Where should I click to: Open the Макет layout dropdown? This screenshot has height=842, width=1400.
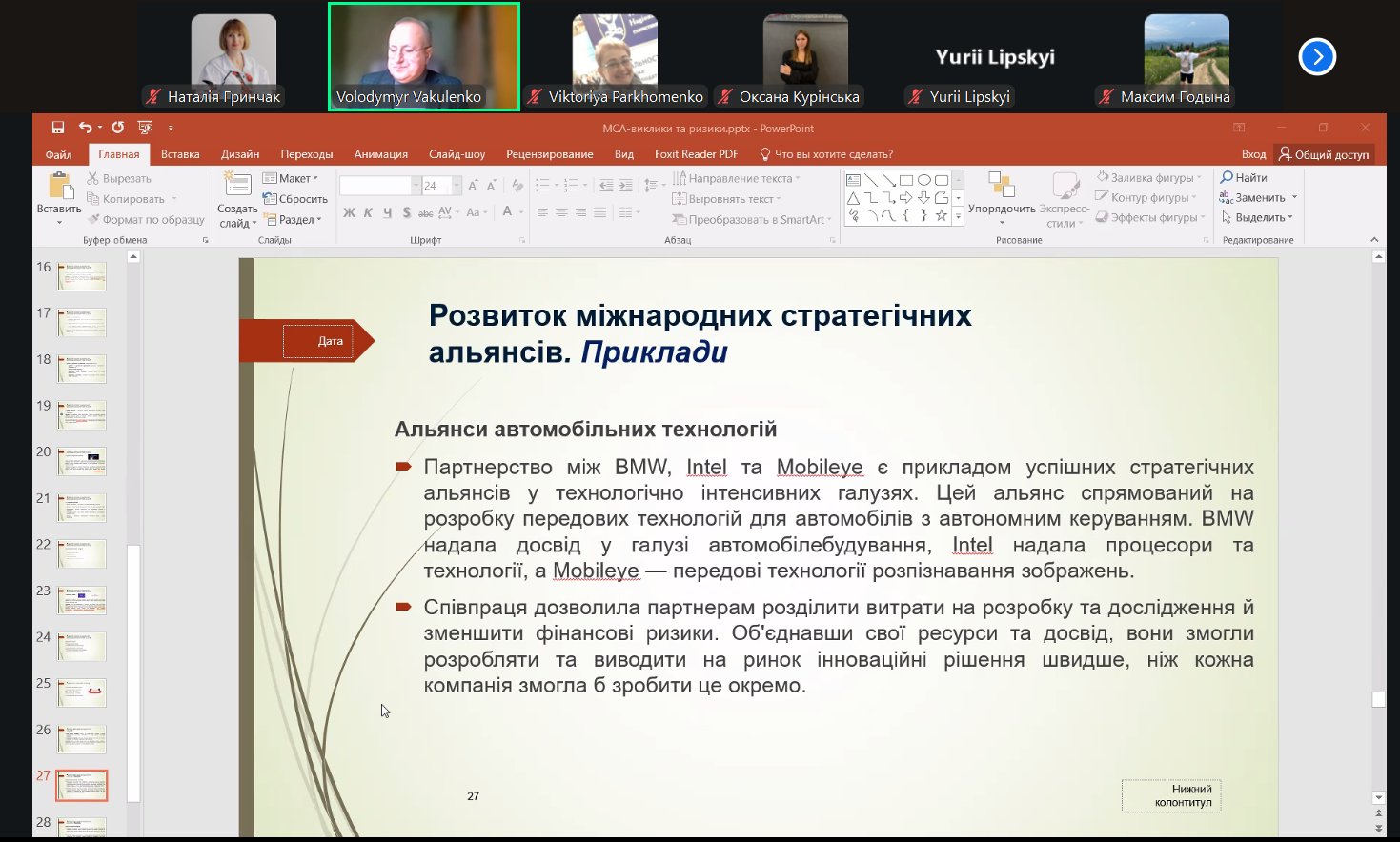pyautogui.click(x=293, y=178)
